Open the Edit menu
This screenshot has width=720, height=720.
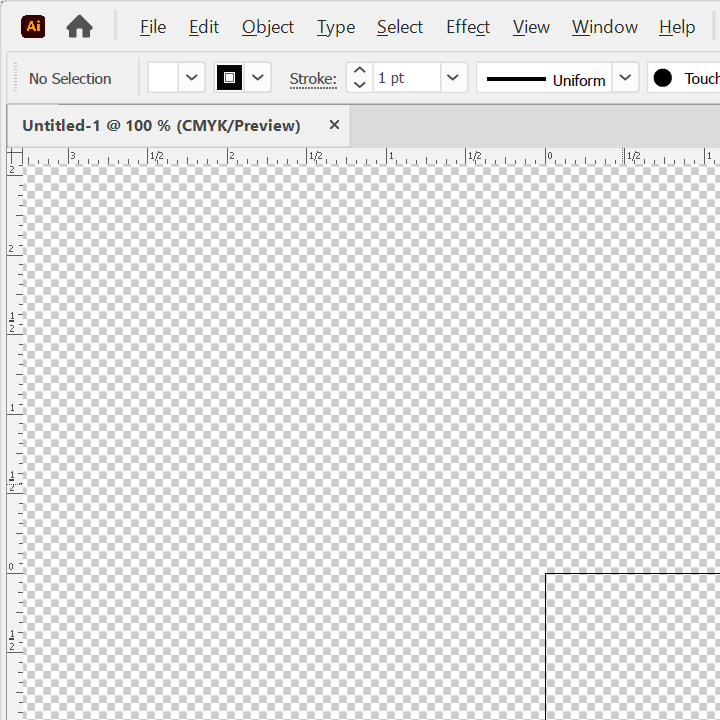[x=204, y=27]
